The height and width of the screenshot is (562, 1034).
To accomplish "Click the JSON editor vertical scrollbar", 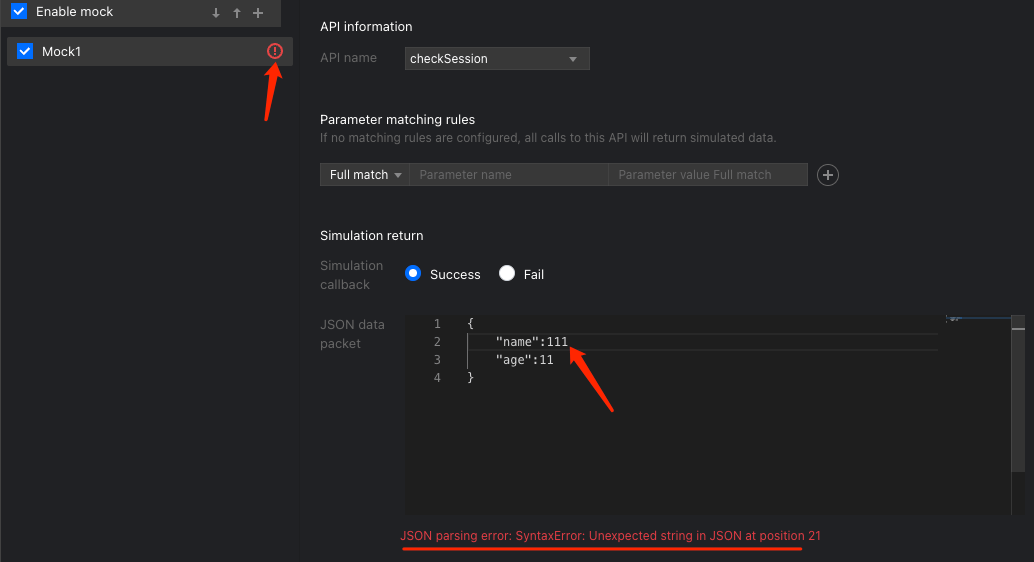I will [x=1017, y=400].
